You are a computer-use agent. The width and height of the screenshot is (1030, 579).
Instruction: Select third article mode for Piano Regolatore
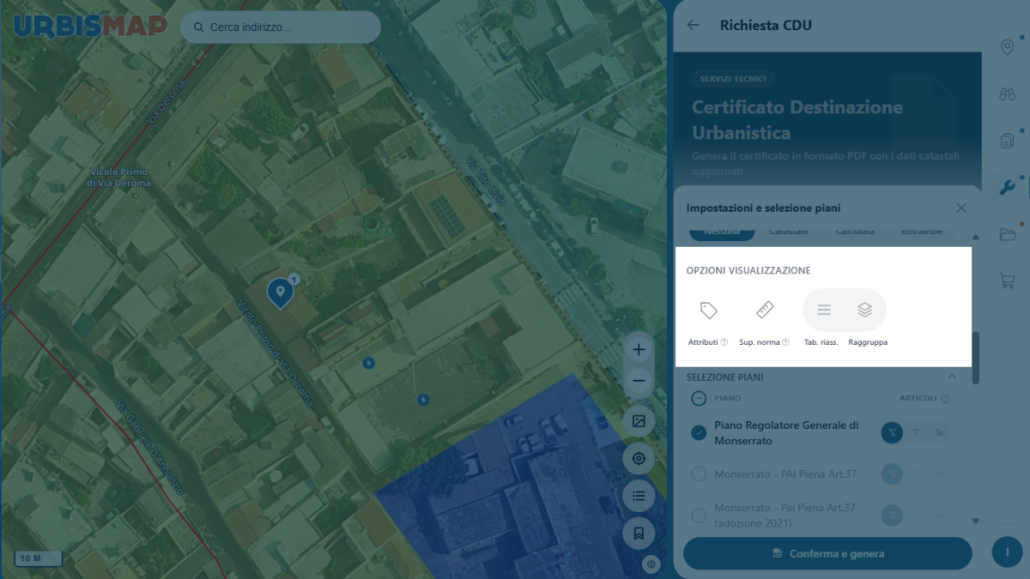(939, 432)
